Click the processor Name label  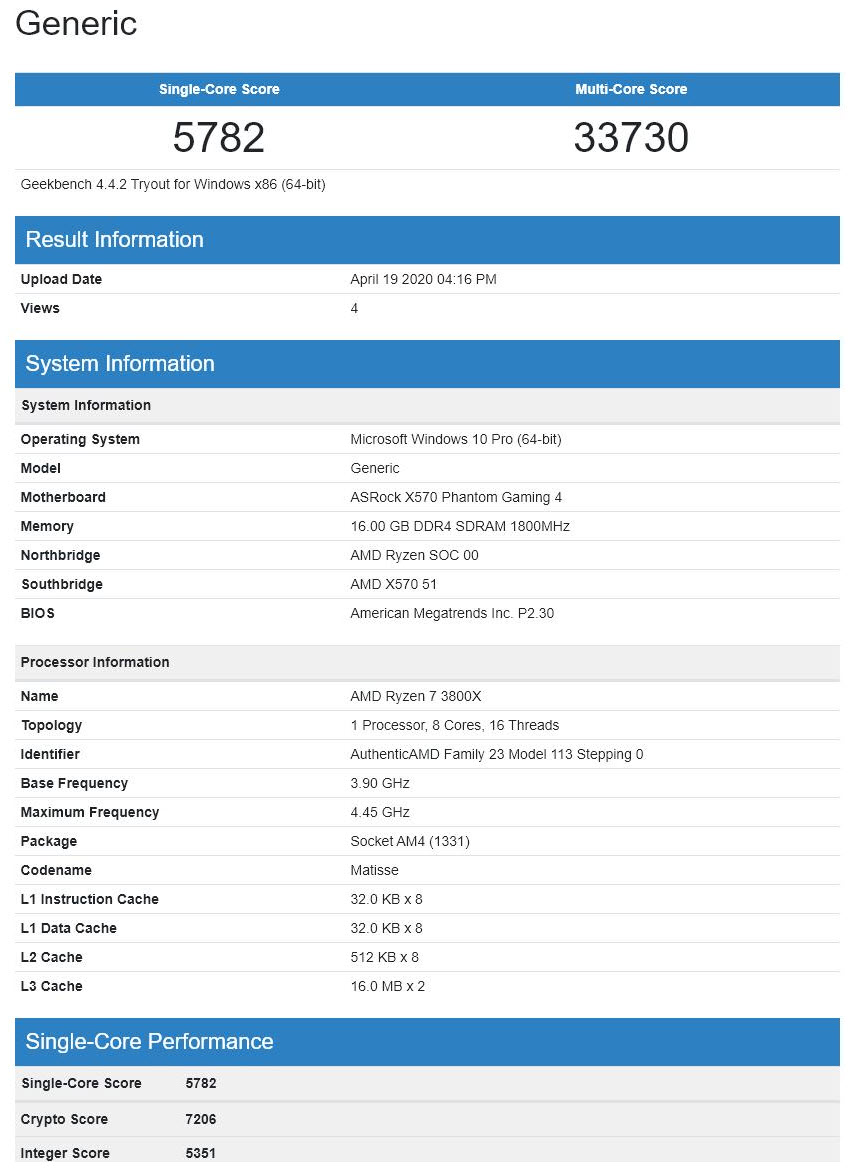[39, 697]
